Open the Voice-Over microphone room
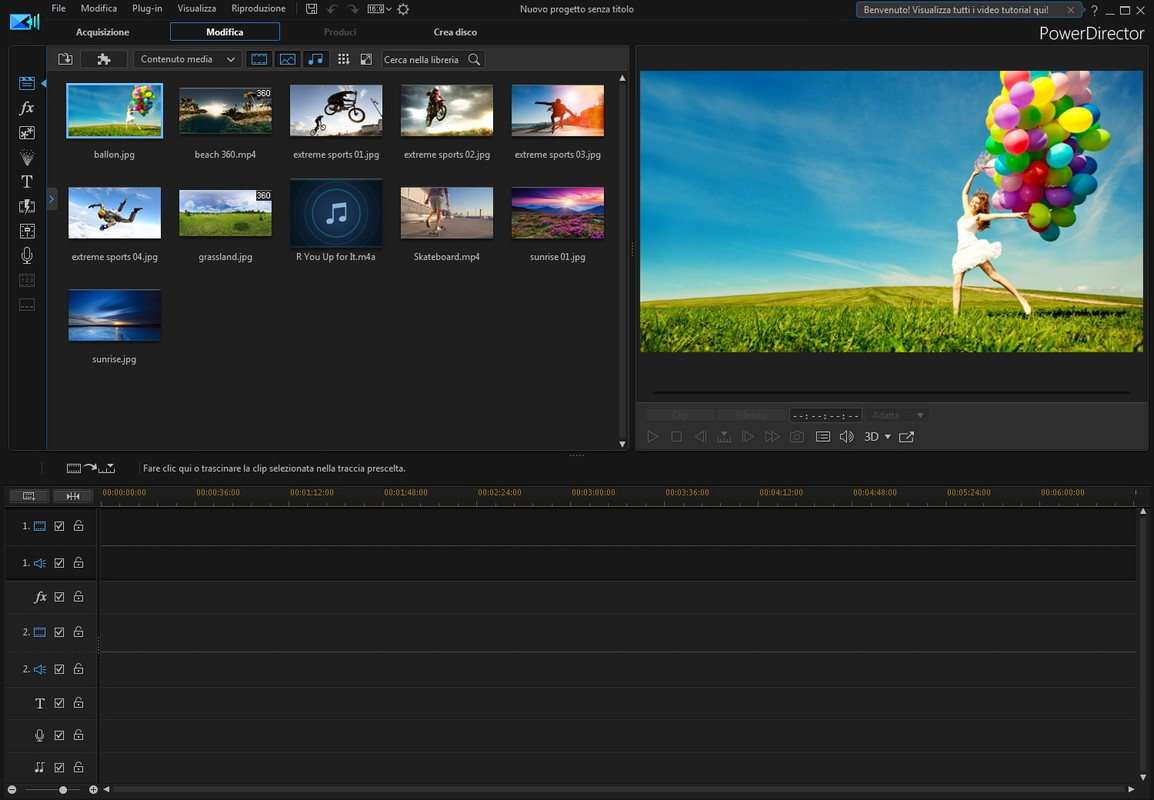This screenshot has width=1154, height=800. point(26,255)
